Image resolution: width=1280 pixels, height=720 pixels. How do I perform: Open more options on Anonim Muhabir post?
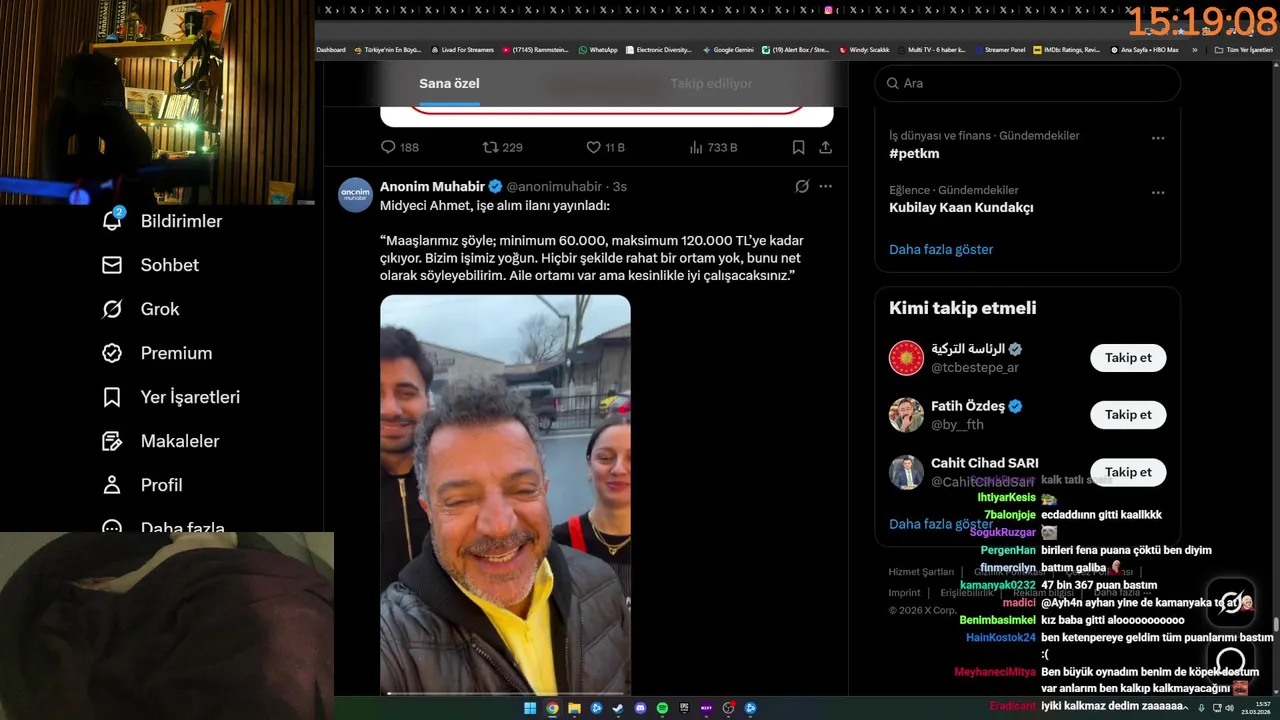point(825,186)
